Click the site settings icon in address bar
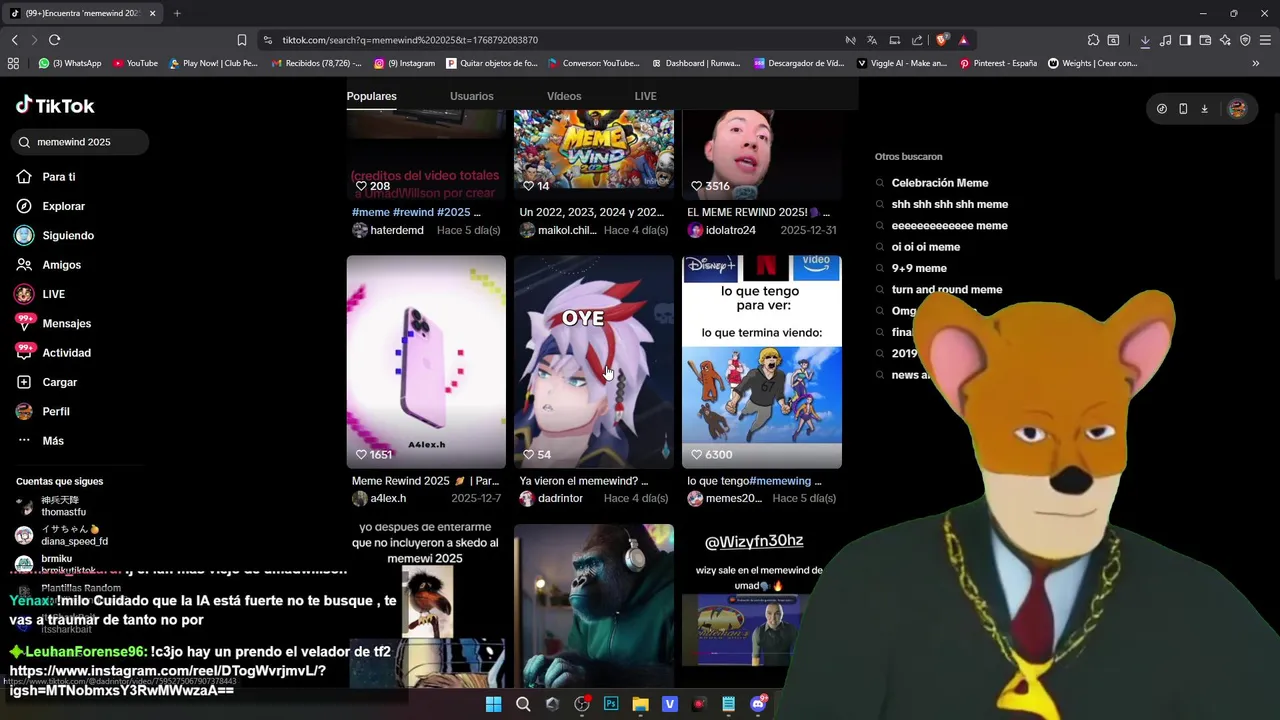Image resolution: width=1280 pixels, height=720 pixels. (x=267, y=40)
